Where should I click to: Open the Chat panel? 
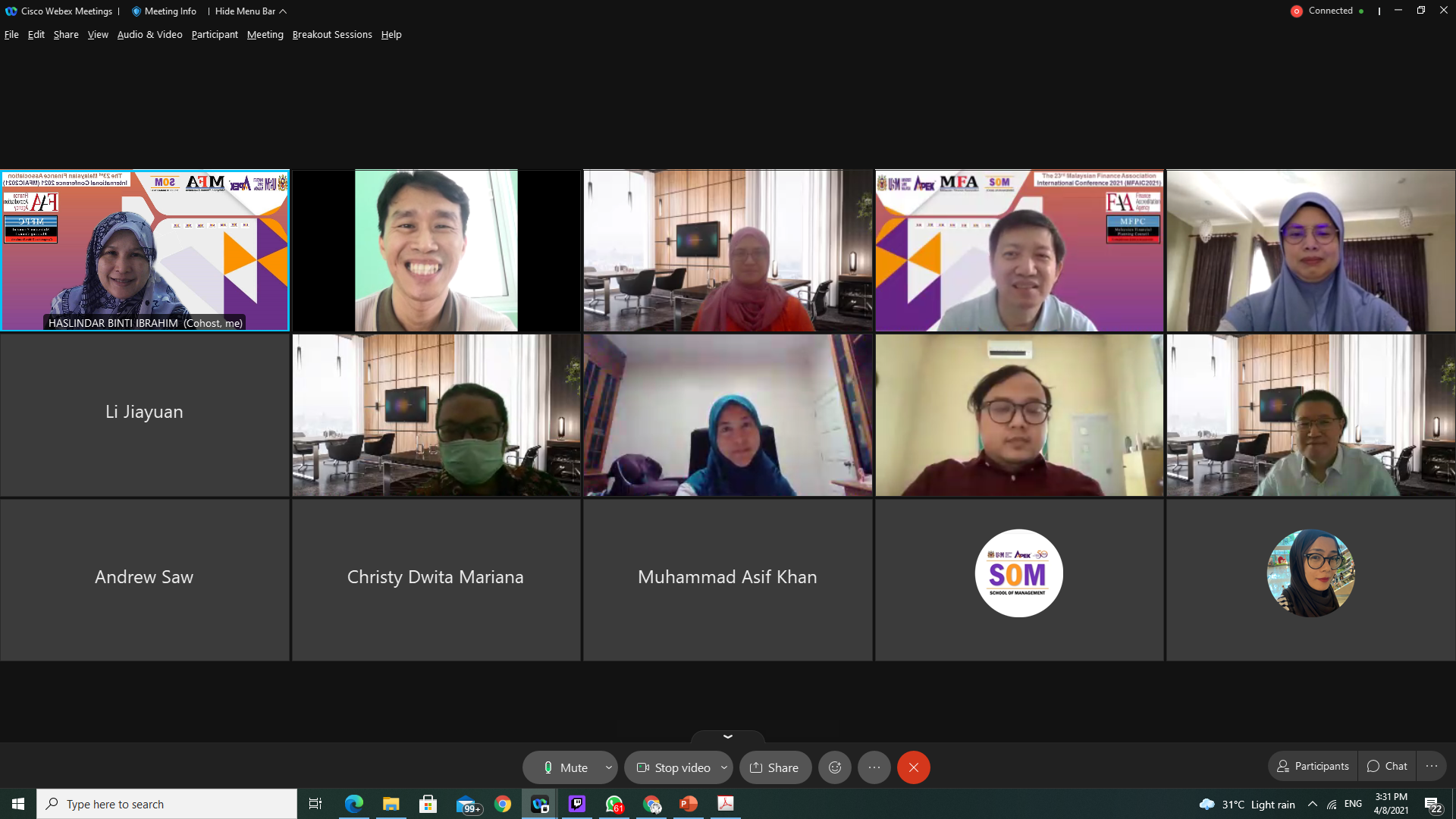[x=1386, y=766]
